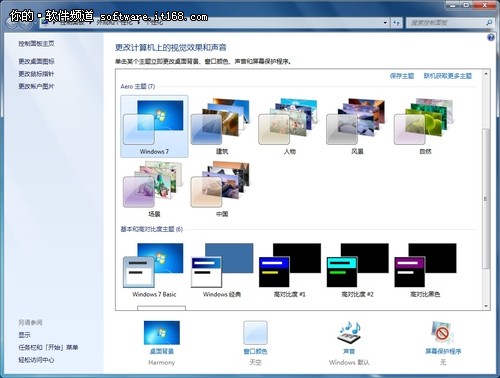Select the 高对比度 #2 theme
This screenshot has height=378, width=500.
click(357, 270)
